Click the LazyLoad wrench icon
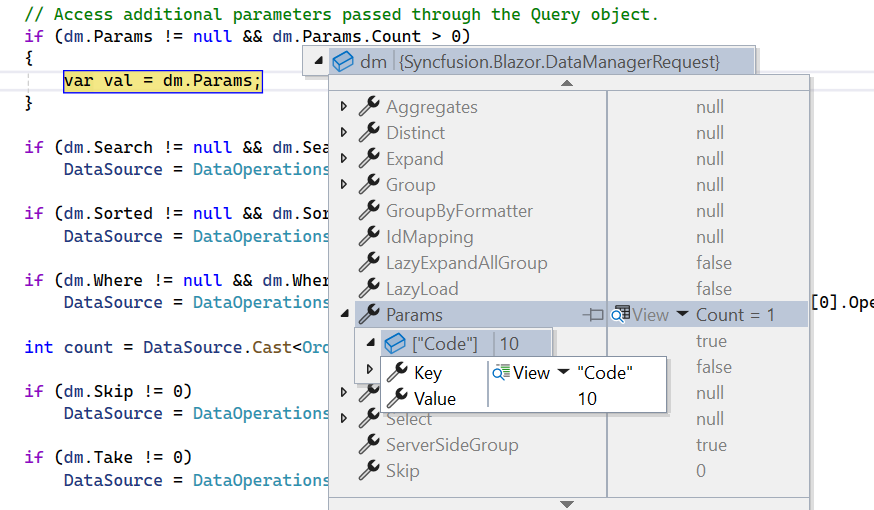This screenshot has width=874, height=510. (x=369, y=288)
